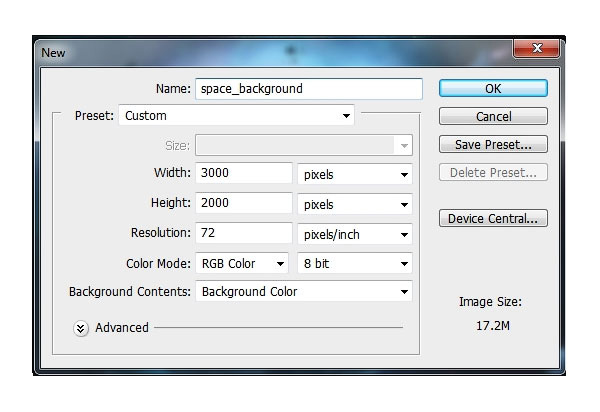Open the Width units dropdown
The width and height of the screenshot is (600, 412).
pyautogui.click(x=355, y=174)
